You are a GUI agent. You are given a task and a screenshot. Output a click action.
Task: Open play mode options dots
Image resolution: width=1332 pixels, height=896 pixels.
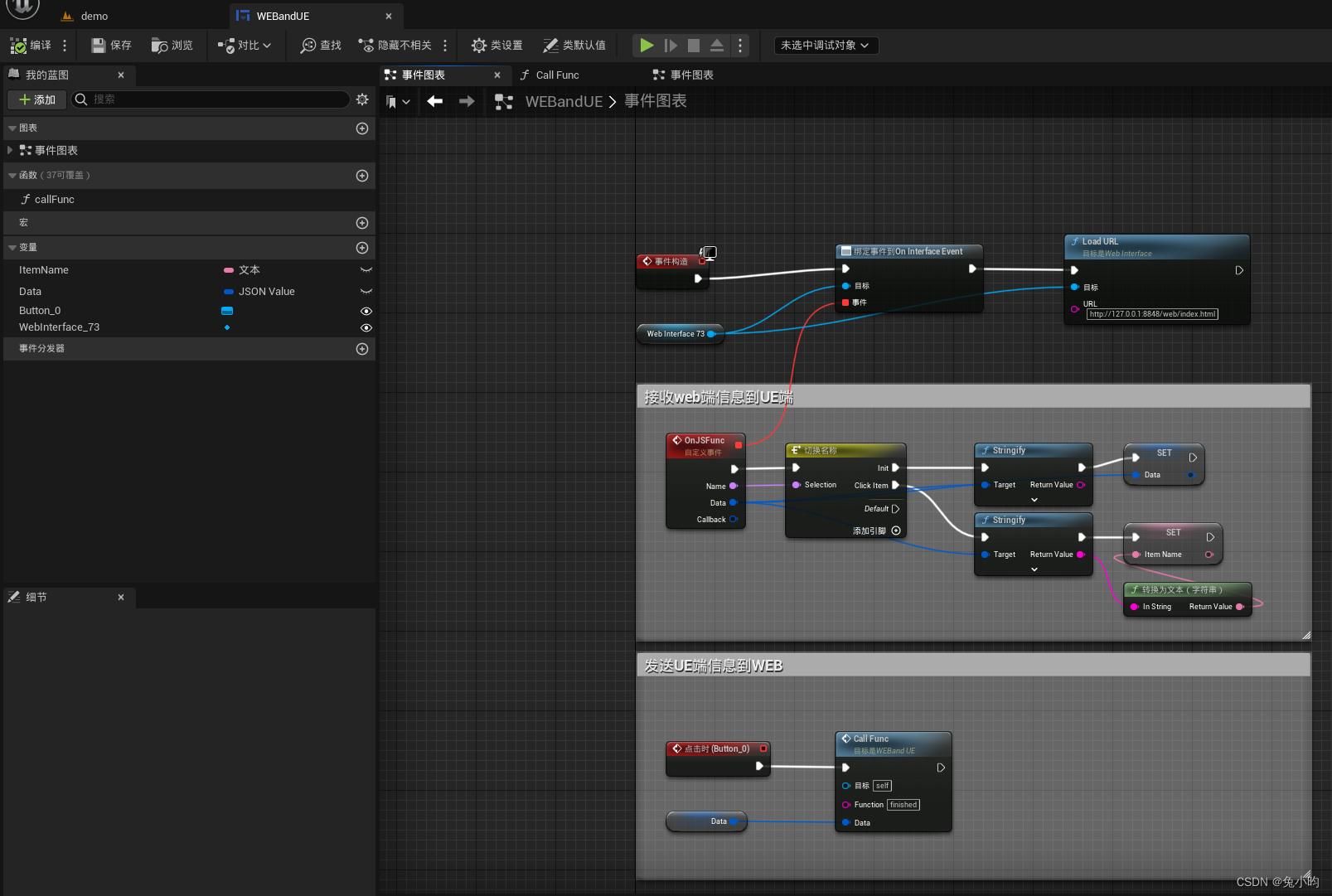[x=740, y=46]
